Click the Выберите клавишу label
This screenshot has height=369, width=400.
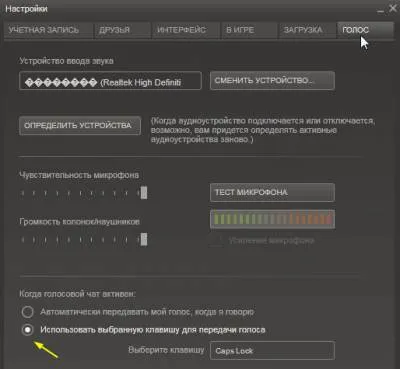(166, 350)
